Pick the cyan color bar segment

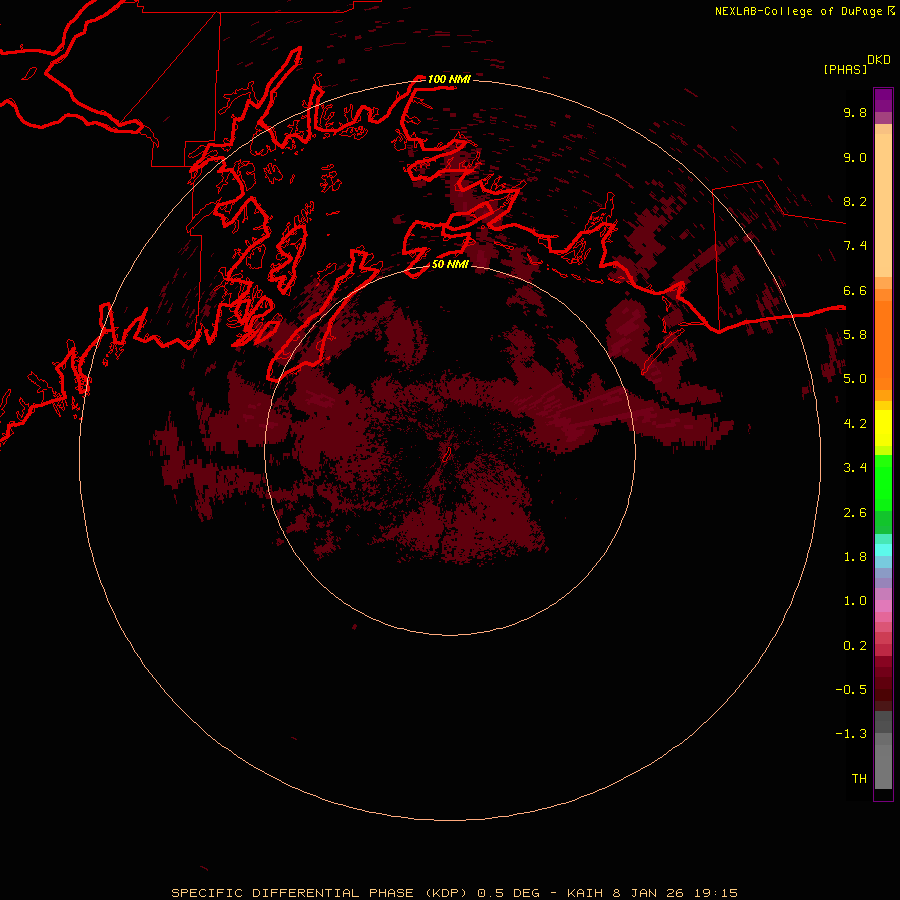click(883, 550)
